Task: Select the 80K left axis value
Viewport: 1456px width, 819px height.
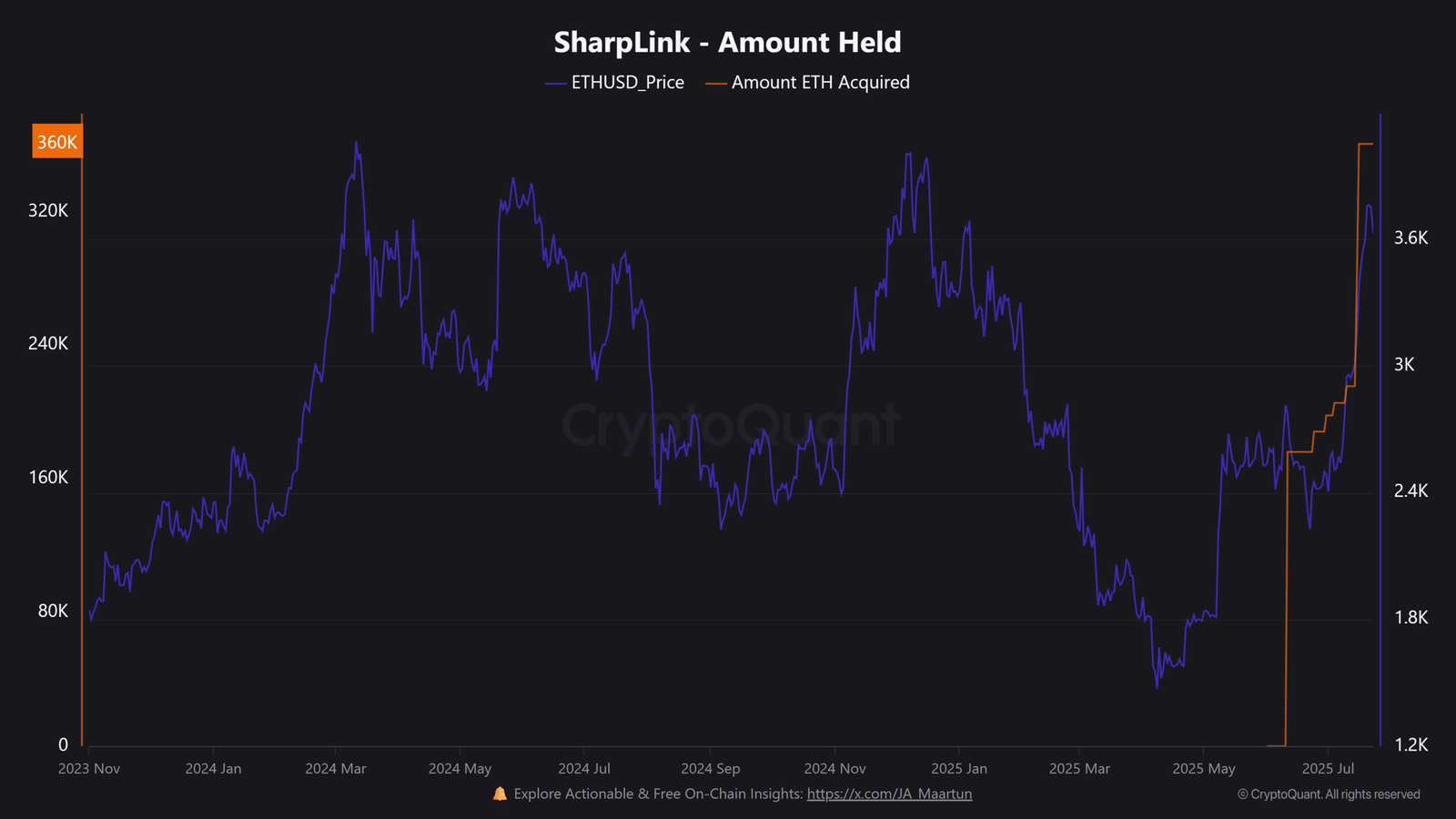Action: tap(53, 611)
